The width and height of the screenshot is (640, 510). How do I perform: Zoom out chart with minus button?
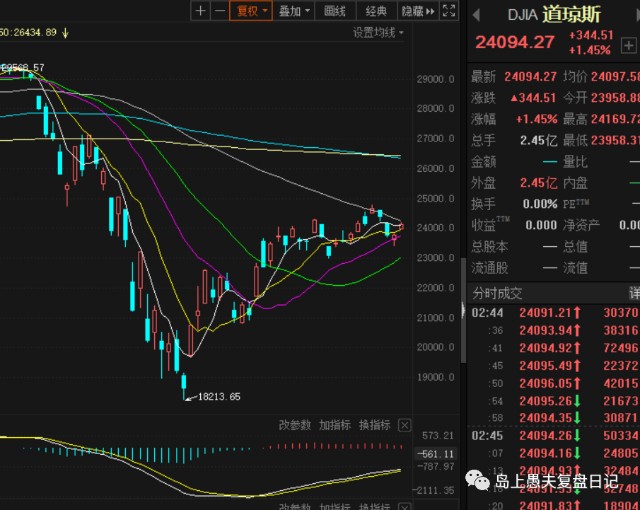pos(220,11)
